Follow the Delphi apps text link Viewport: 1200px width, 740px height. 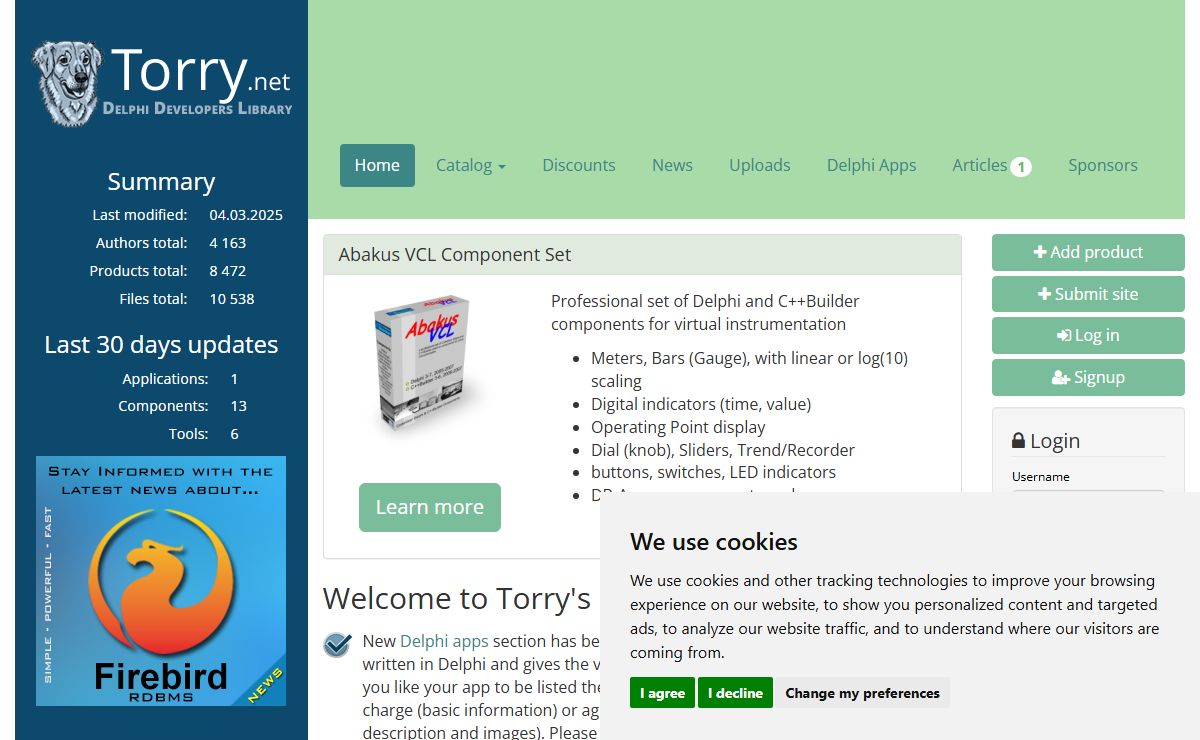tap(444, 641)
